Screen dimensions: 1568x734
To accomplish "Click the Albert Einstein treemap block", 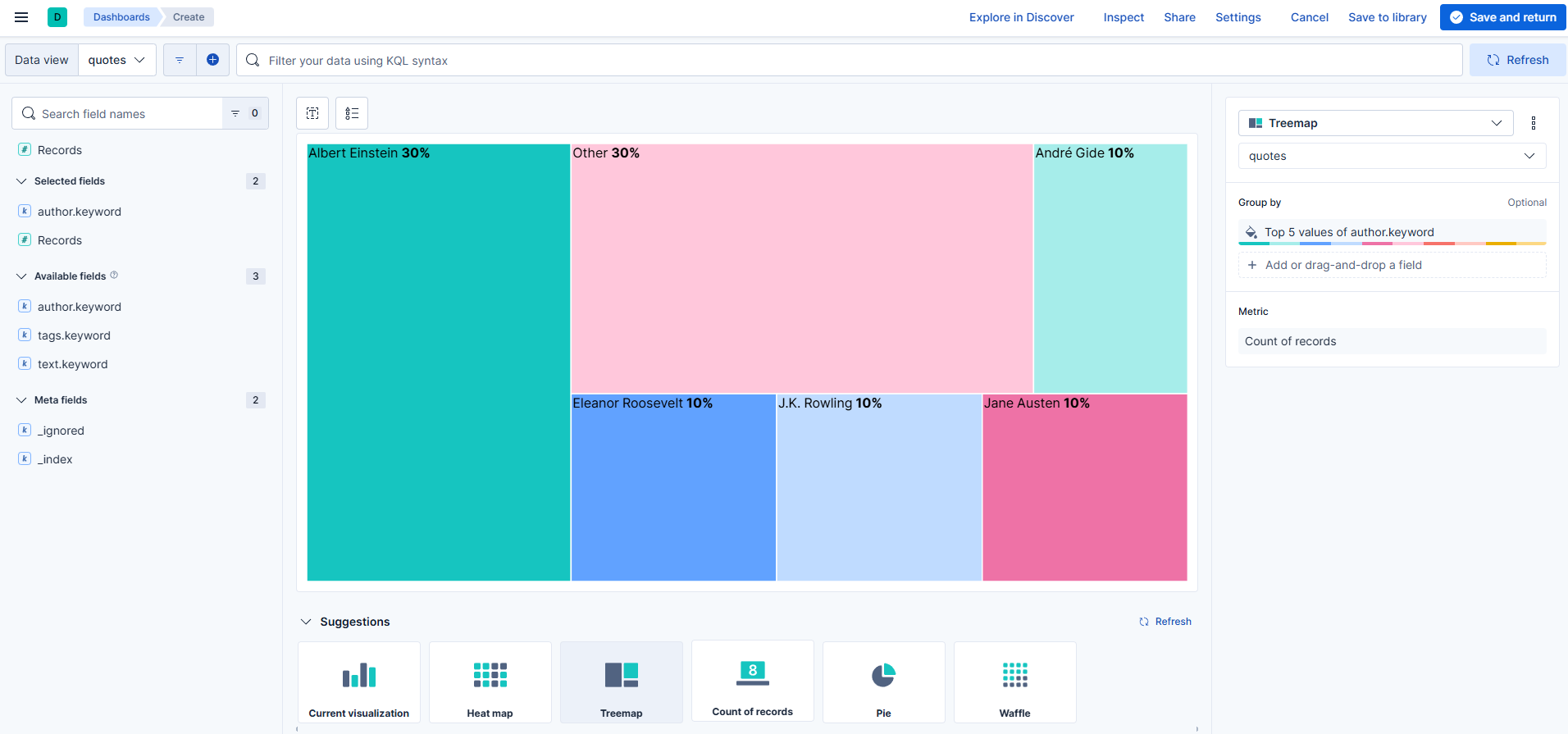I will 439,362.
